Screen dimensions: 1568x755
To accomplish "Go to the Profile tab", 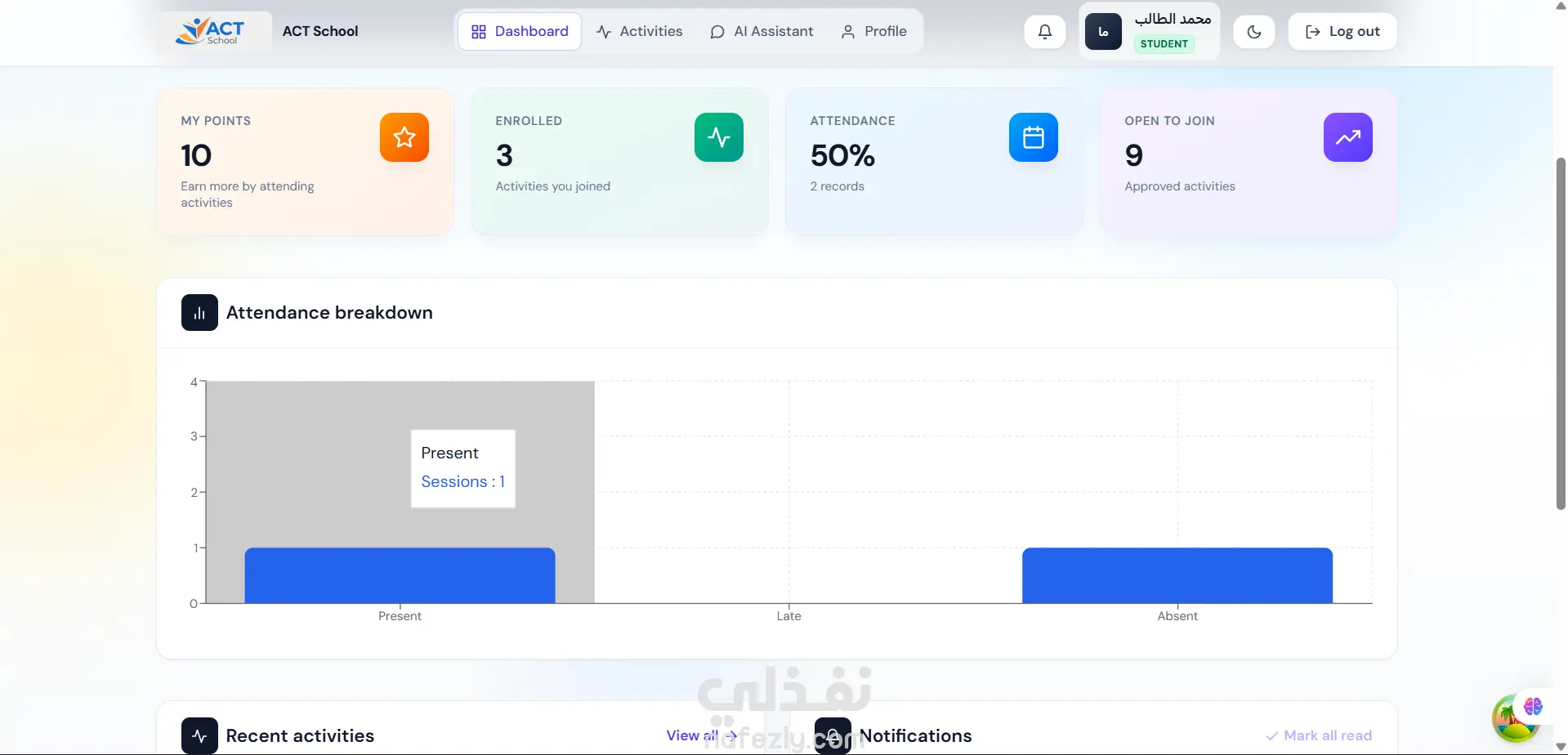I will point(874,32).
